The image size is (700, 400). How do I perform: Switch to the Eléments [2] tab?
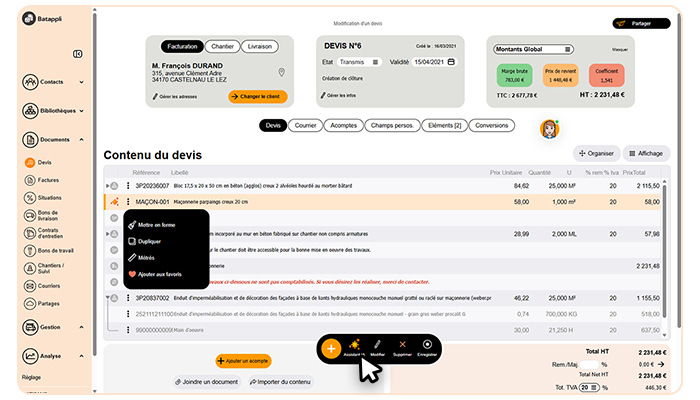[445, 125]
